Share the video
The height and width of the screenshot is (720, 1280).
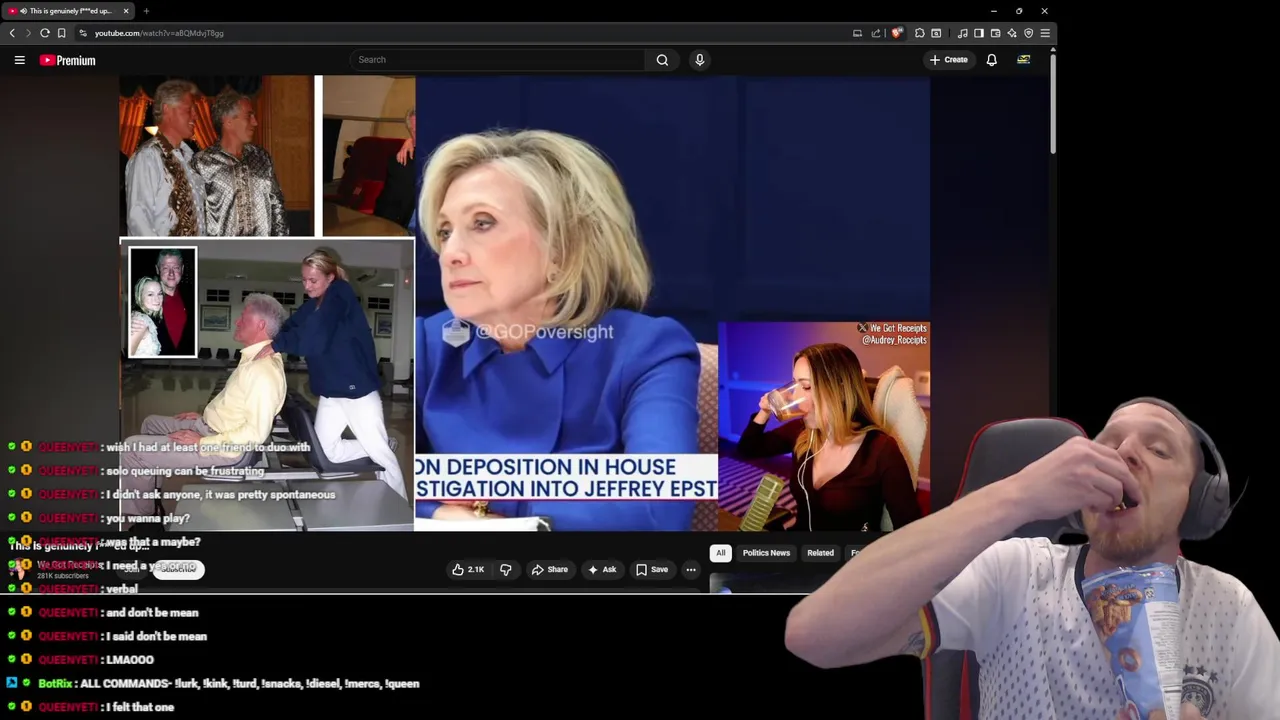[x=549, y=570]
